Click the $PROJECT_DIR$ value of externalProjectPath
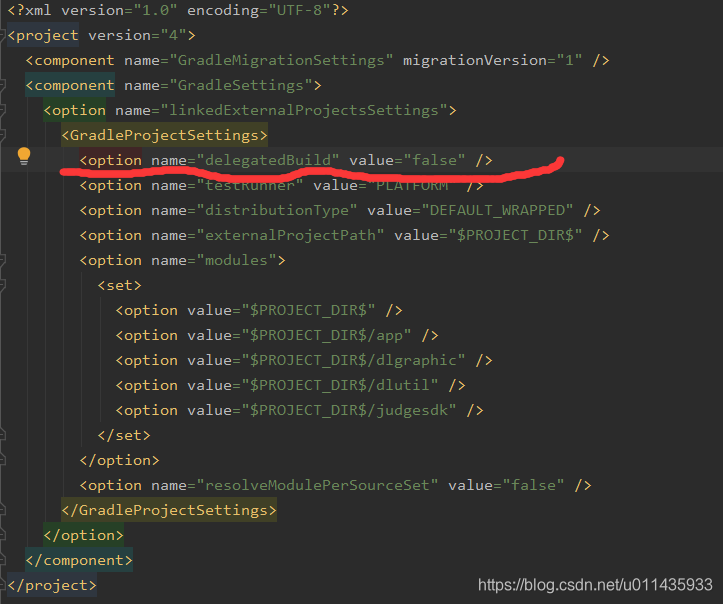Image resolution: width=723 pixels, height=604 pixels. click(x=515, y=235)
